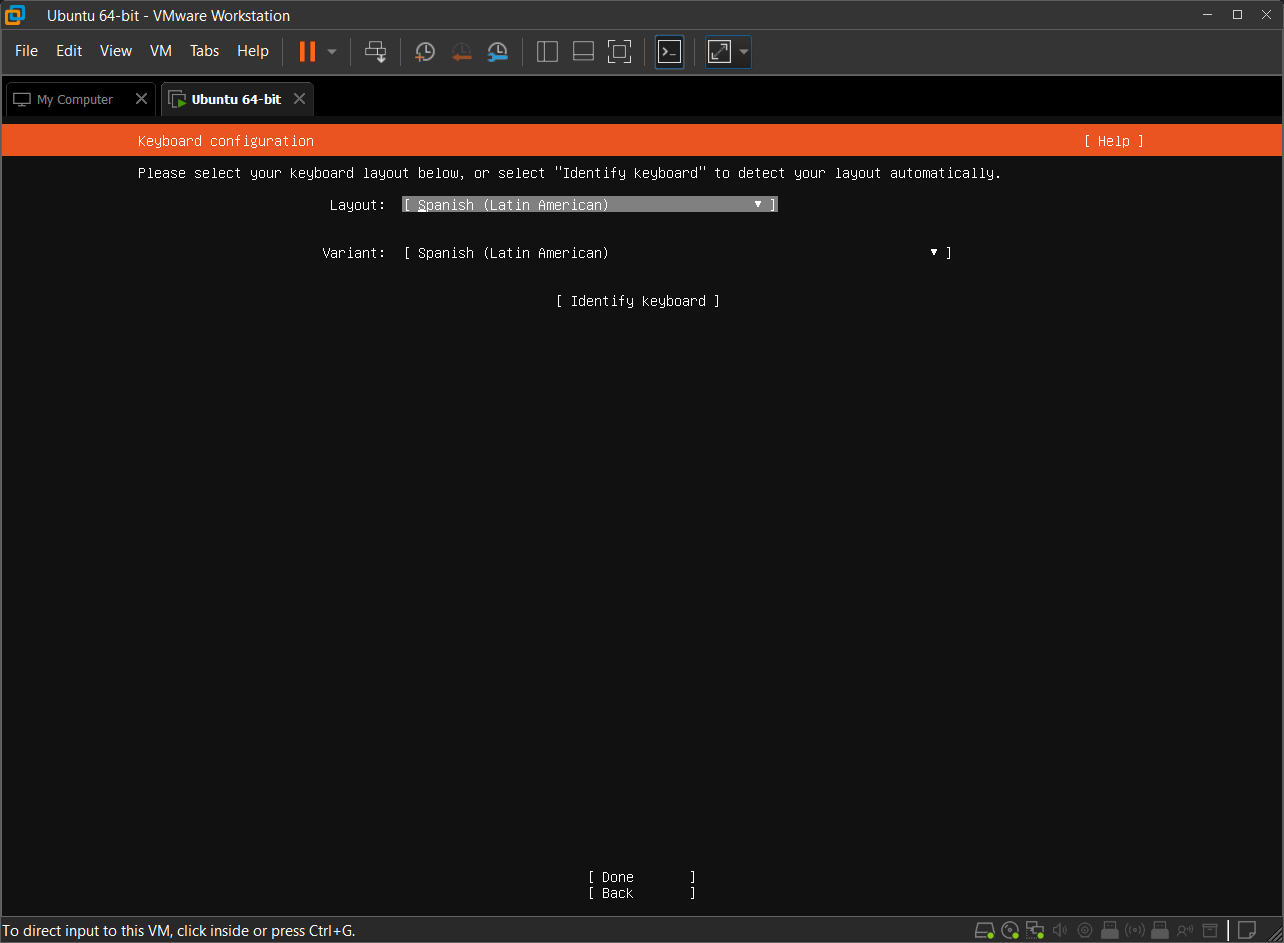
Task: Click the sound card status bar icon
Action: click(1060, 930)
